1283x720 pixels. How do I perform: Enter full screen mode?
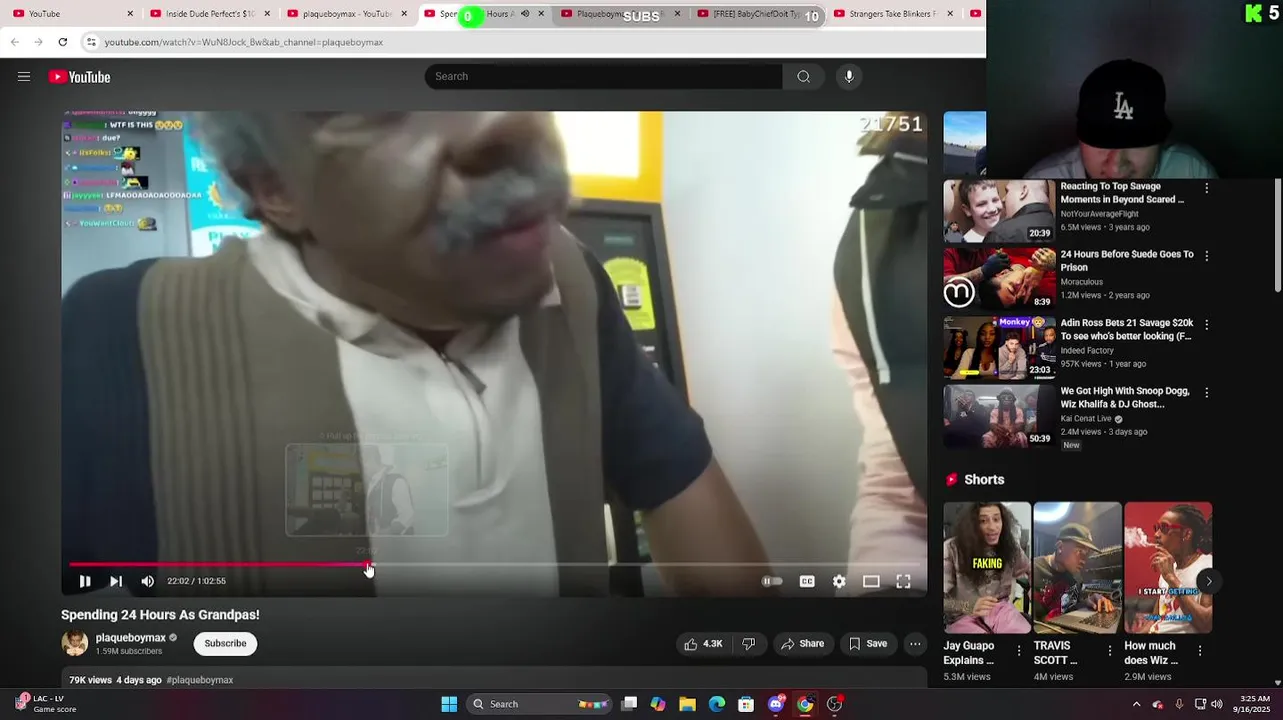903,581
